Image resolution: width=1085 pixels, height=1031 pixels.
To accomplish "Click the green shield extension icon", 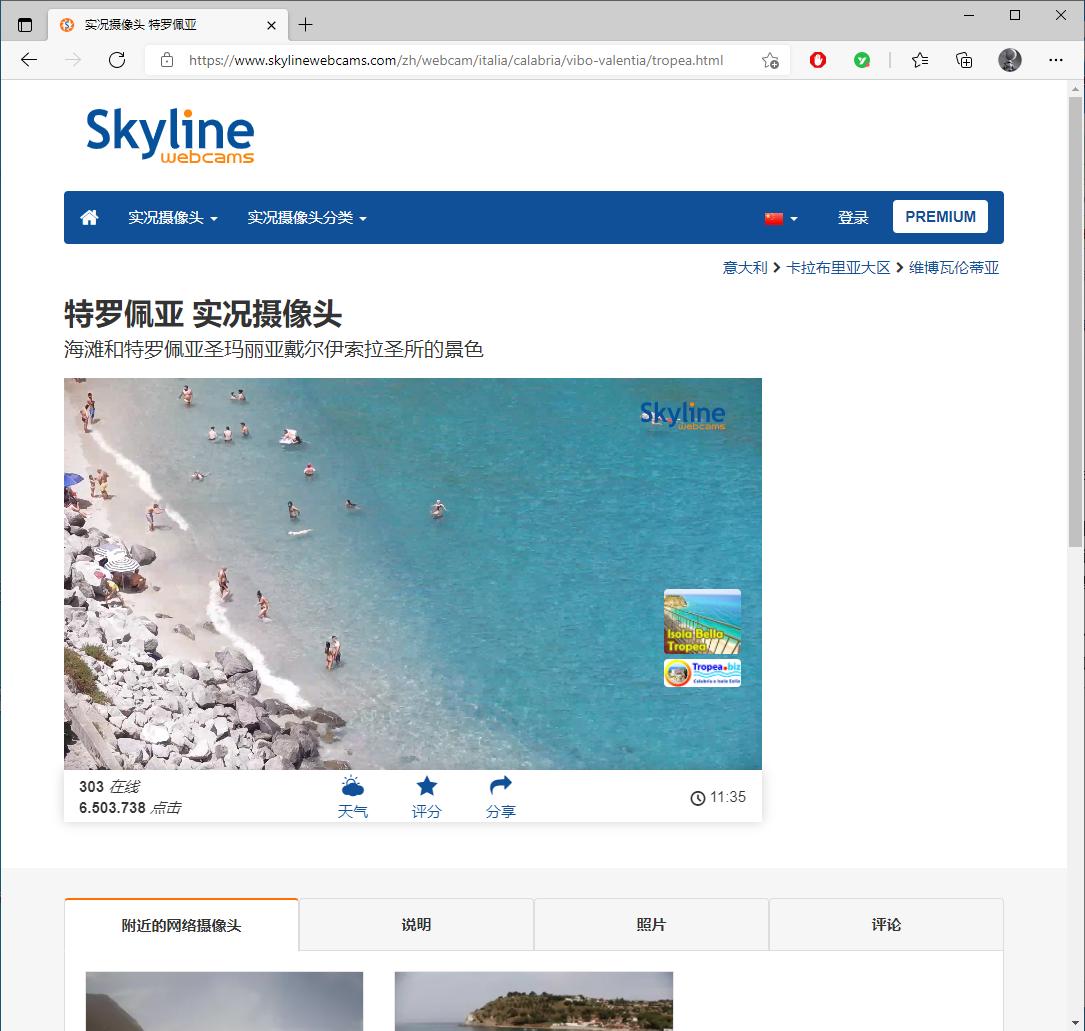I will click(861, 60).
